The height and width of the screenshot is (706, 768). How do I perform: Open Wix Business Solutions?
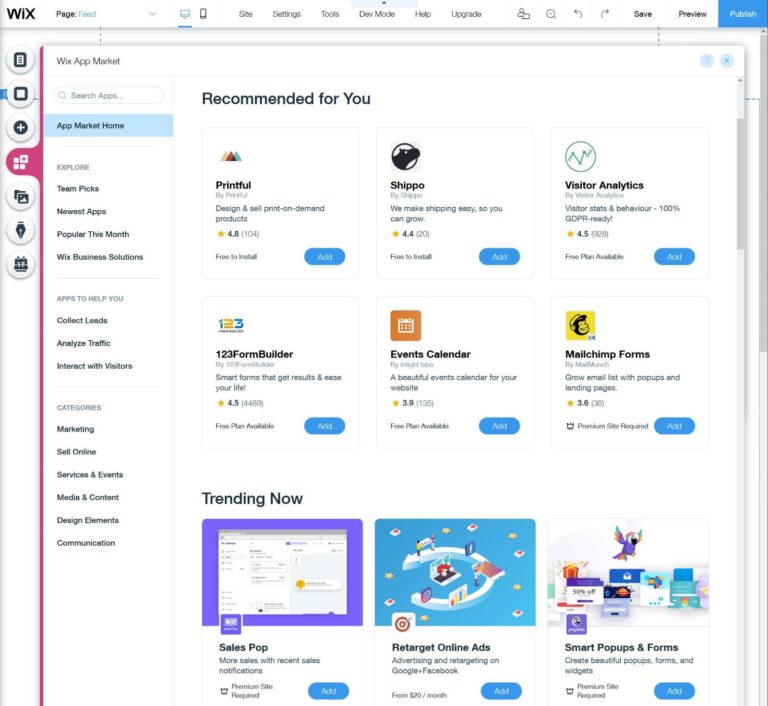(x=100, y=257)
